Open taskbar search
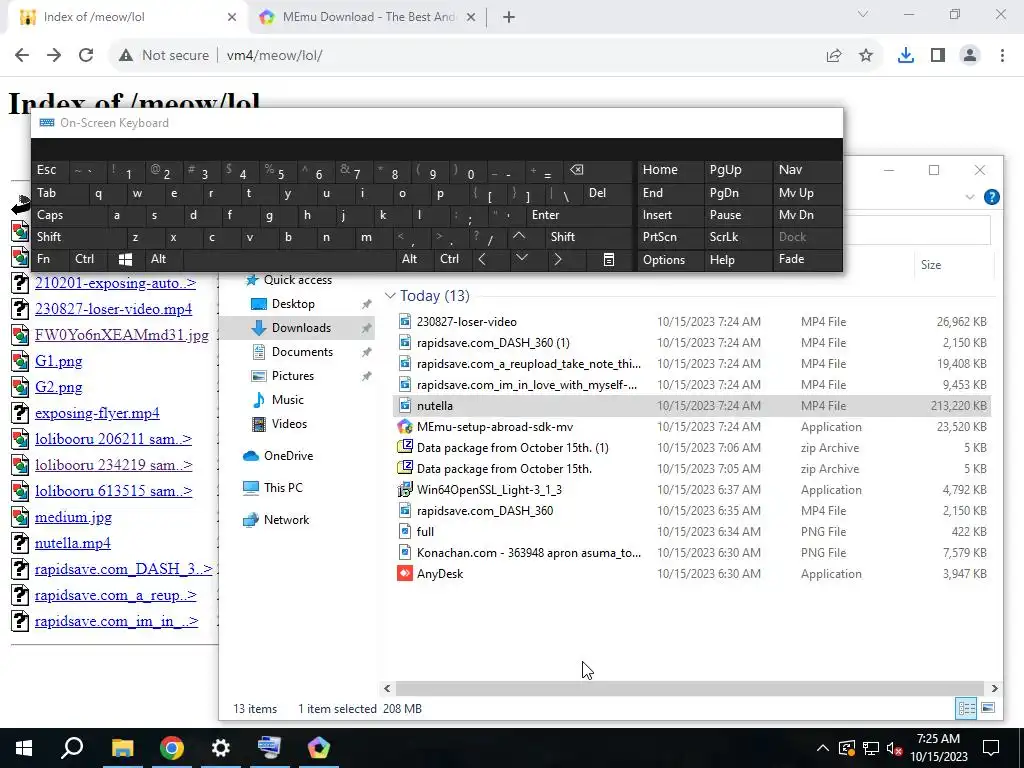 point(72,748)
